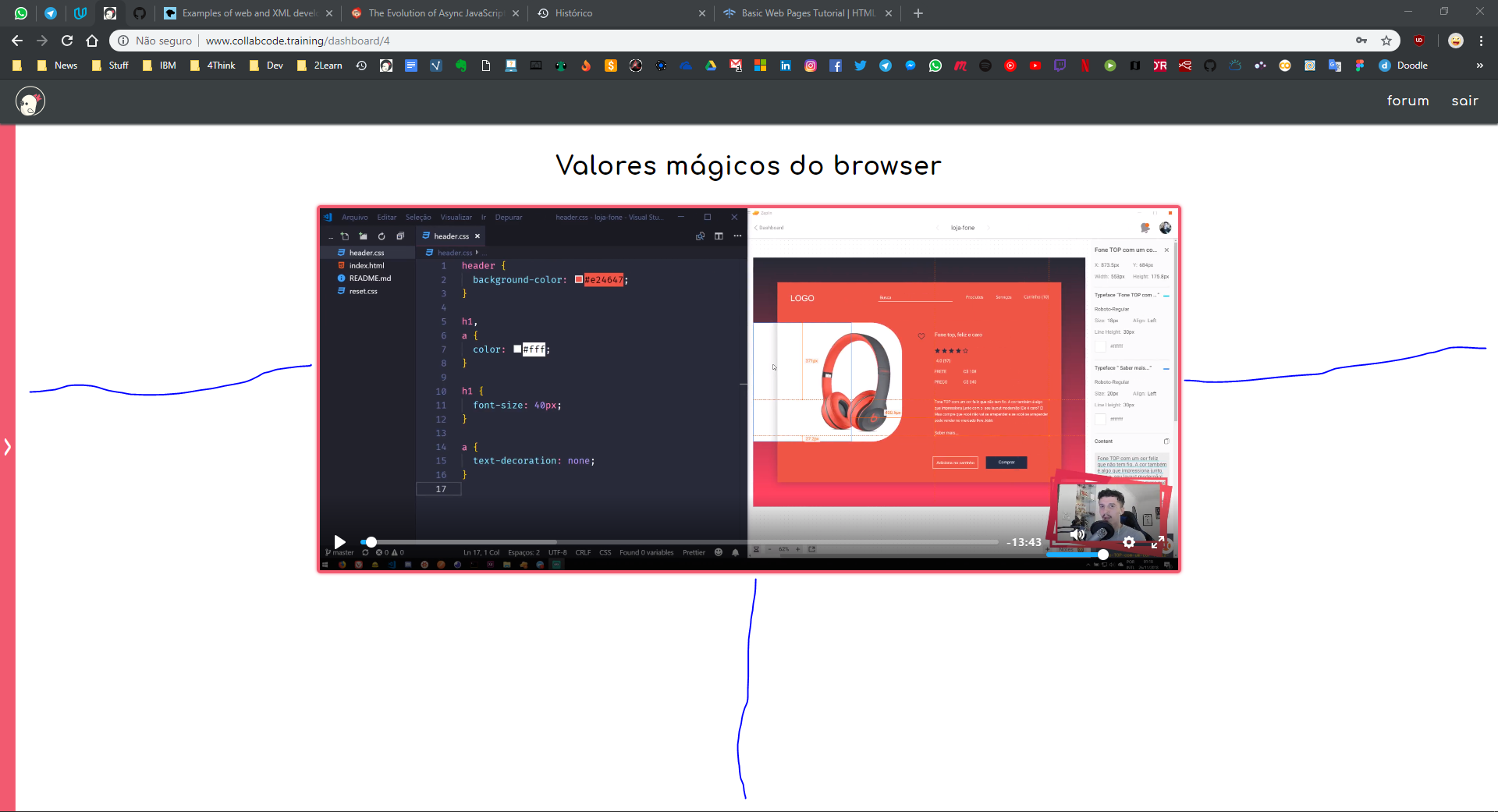Open the Meetup bookmark
Image resolution: width=1498 pixels, height=812 pixels.
point(960,66)
